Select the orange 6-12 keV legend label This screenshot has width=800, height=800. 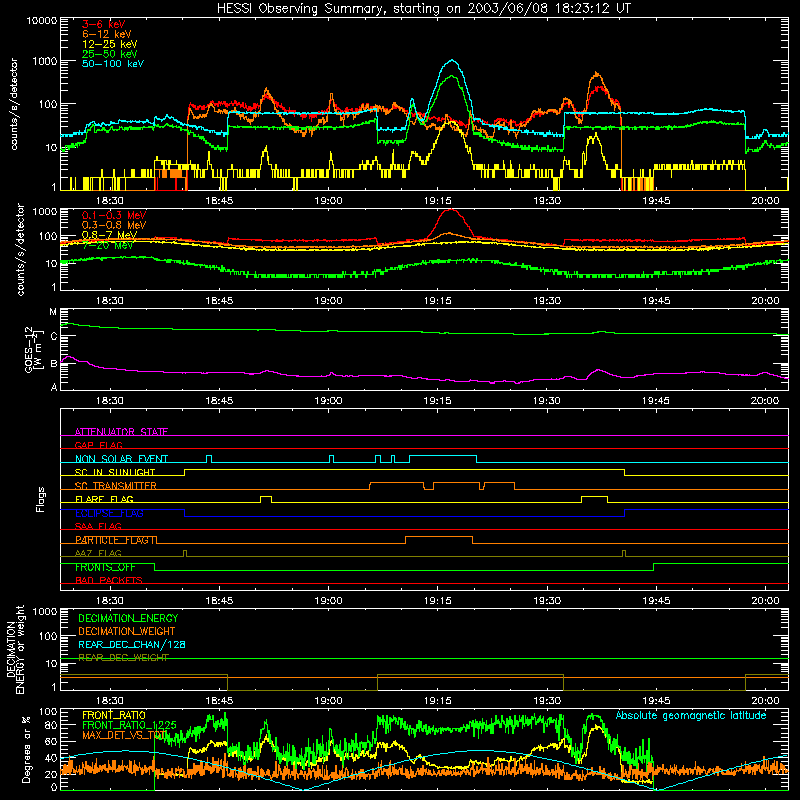[x=107, y=34]
